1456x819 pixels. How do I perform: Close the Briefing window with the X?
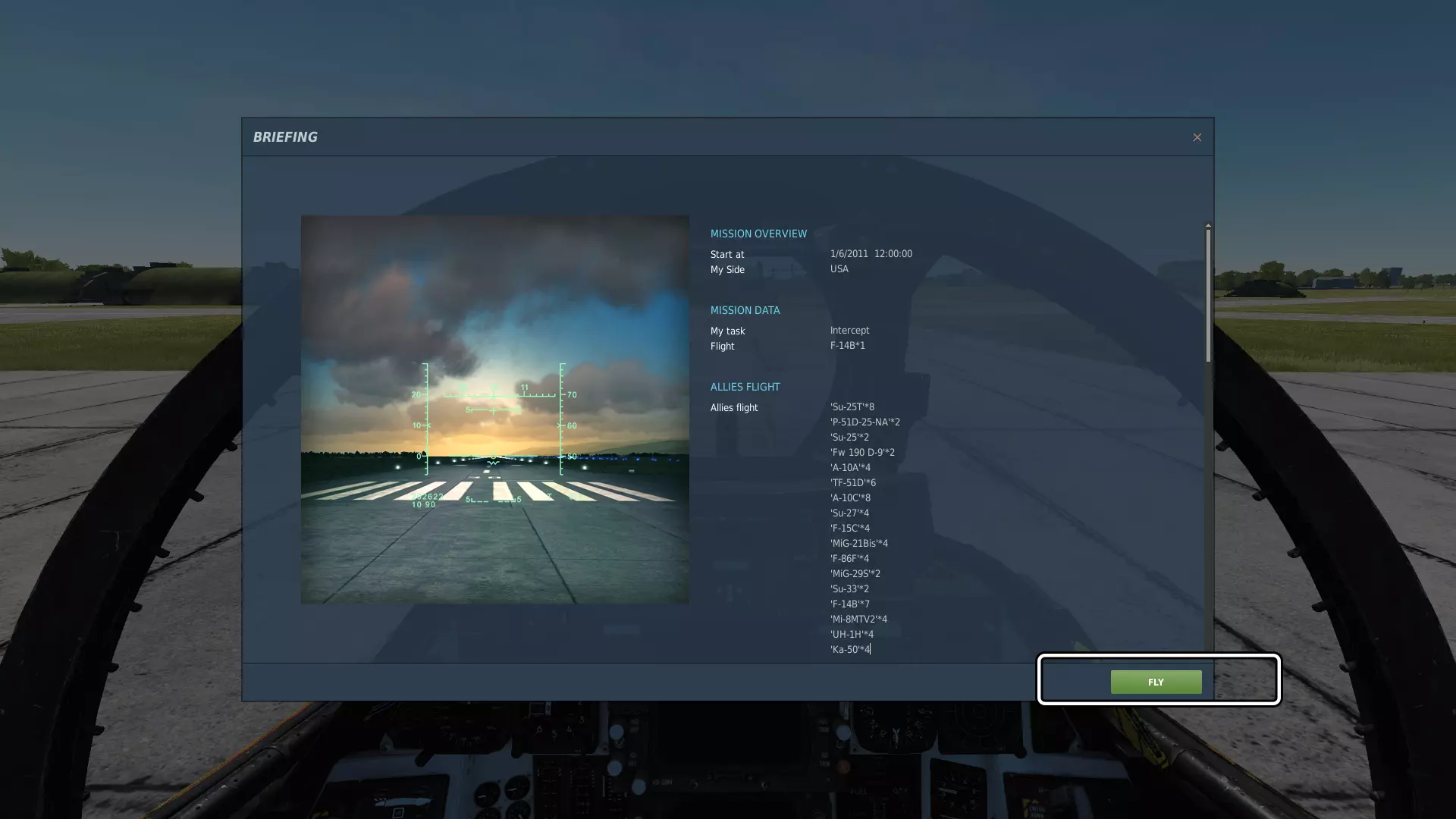point(1197,137)
